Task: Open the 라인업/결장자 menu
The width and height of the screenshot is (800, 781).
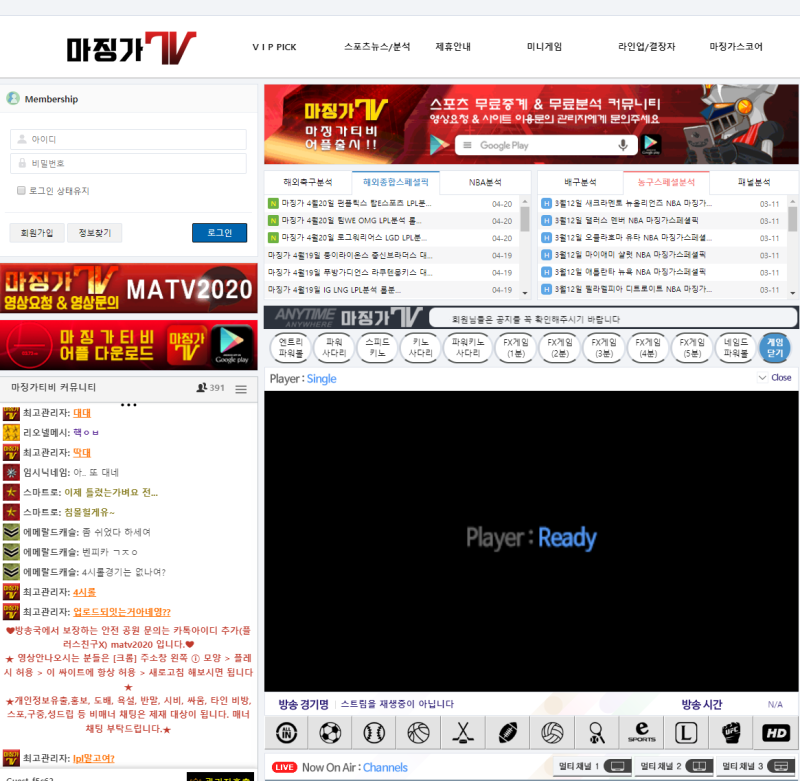Action: point(646,46)
